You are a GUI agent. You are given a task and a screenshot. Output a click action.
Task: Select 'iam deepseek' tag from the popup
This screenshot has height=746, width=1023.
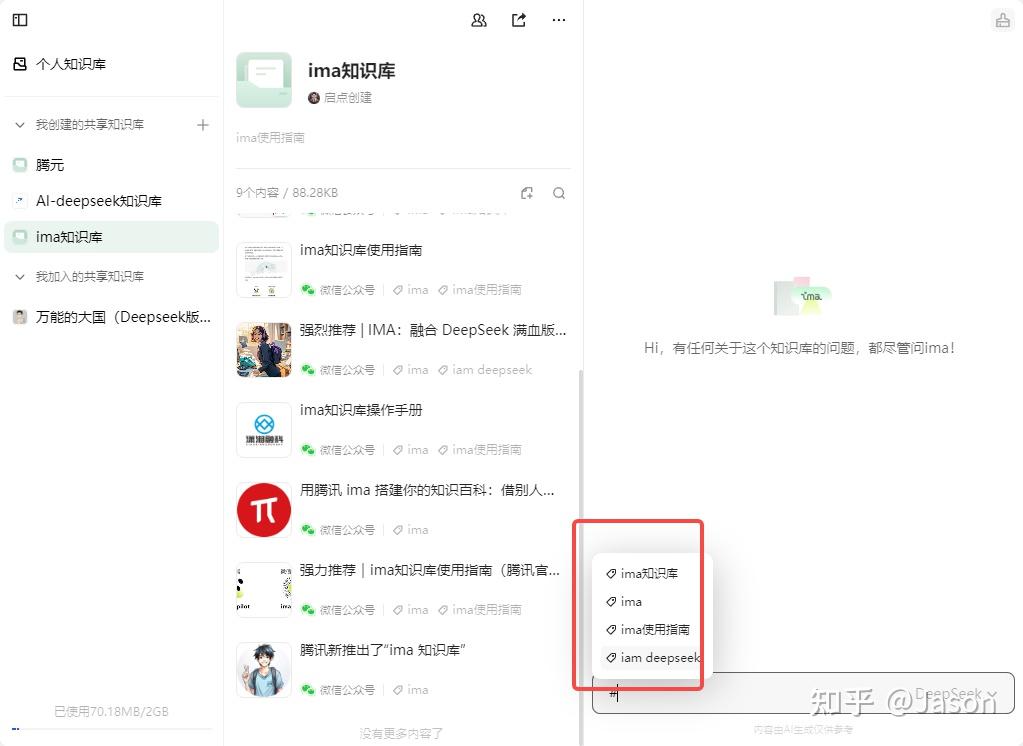(x=655, y=658)
